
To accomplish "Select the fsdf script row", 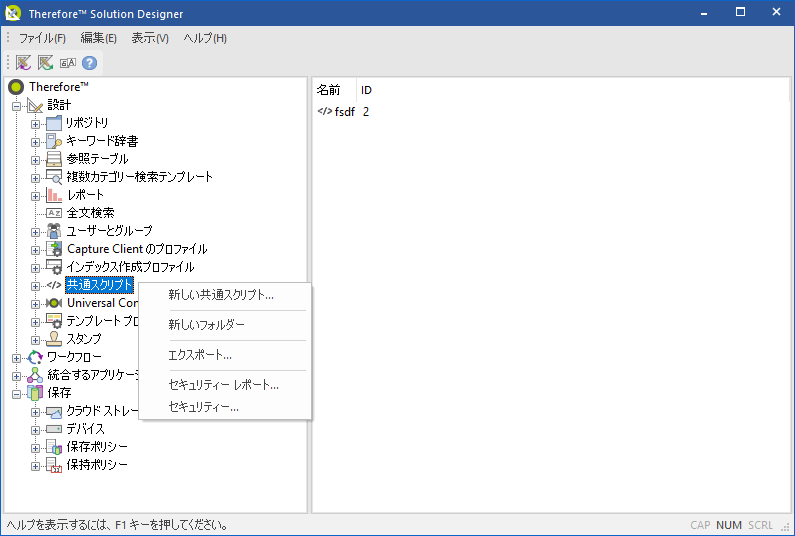I will click(343, 112).
